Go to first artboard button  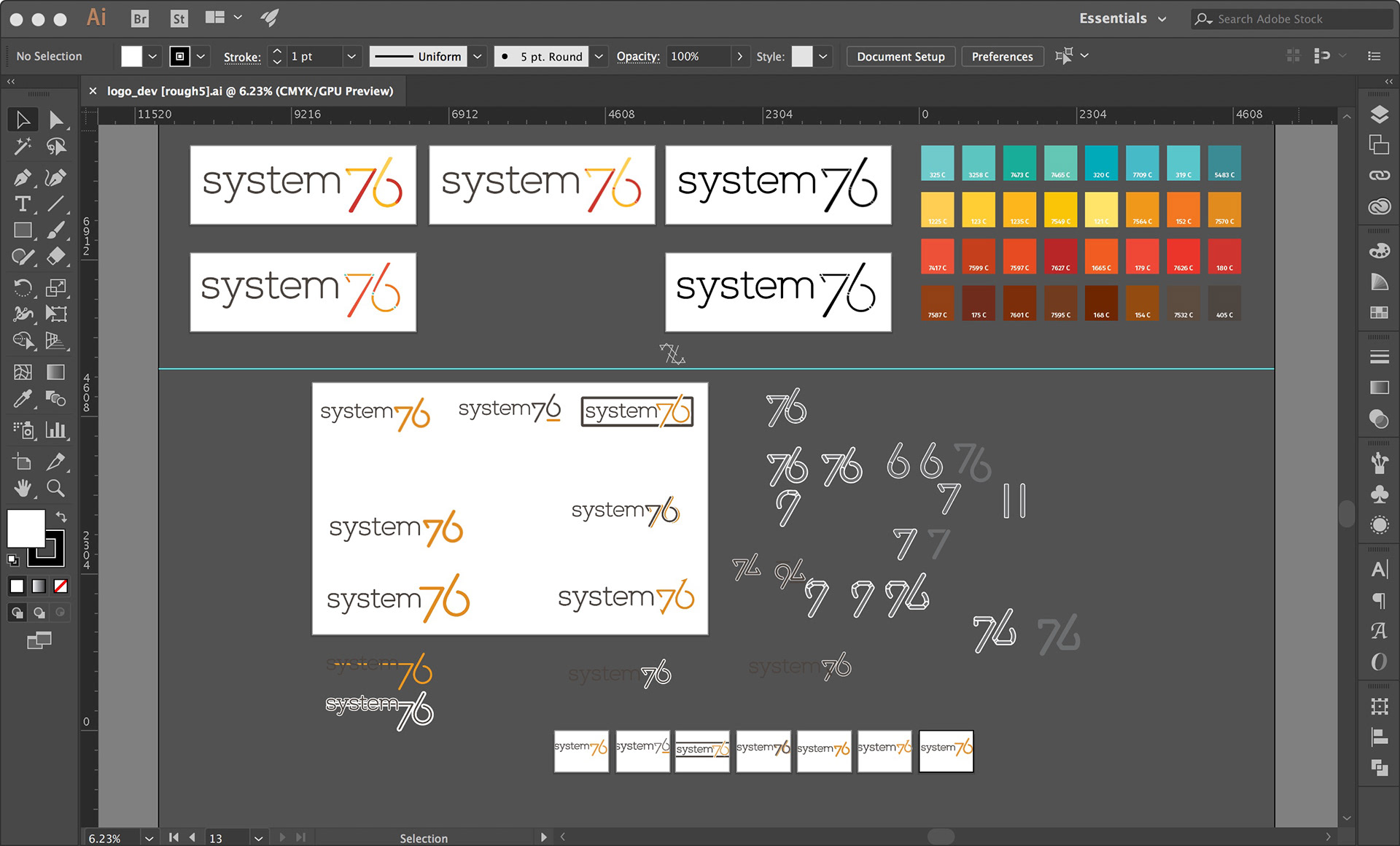(x=174, y=837)
